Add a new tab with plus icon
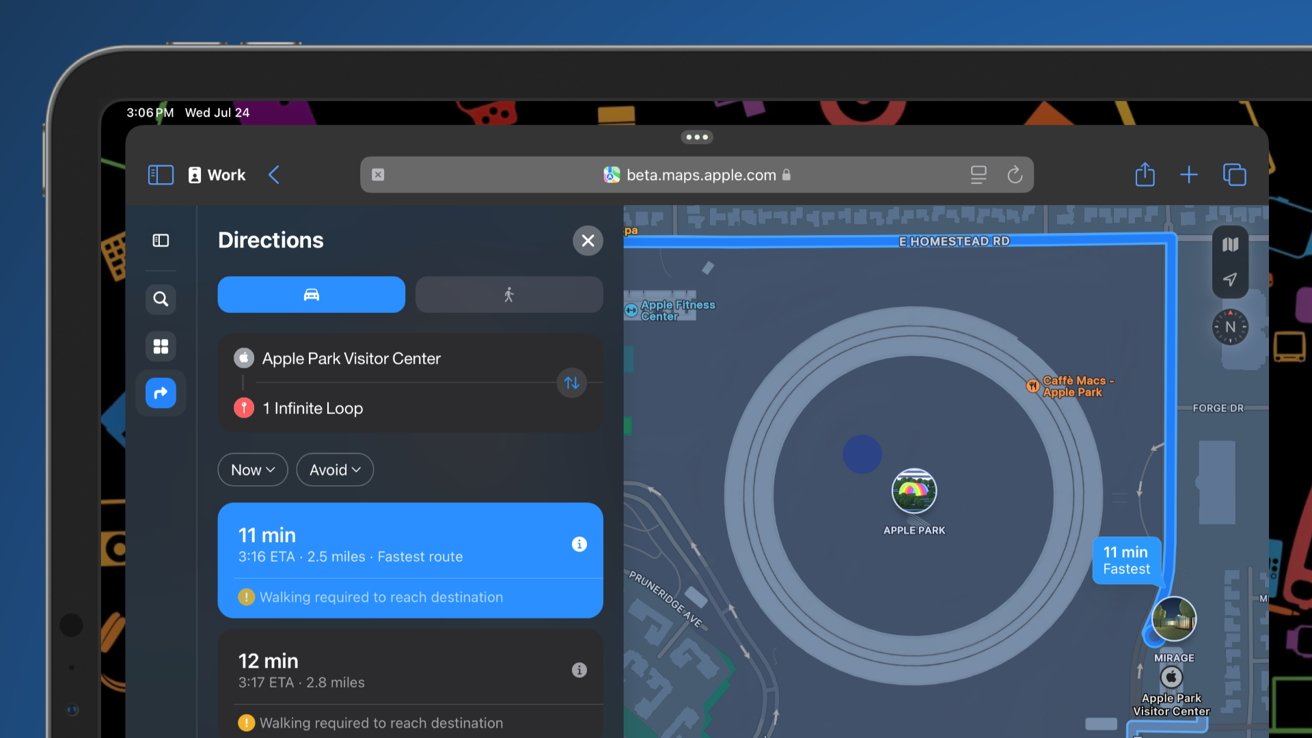This screenshot has height=738, width=1312. [x=1189, y=175]
